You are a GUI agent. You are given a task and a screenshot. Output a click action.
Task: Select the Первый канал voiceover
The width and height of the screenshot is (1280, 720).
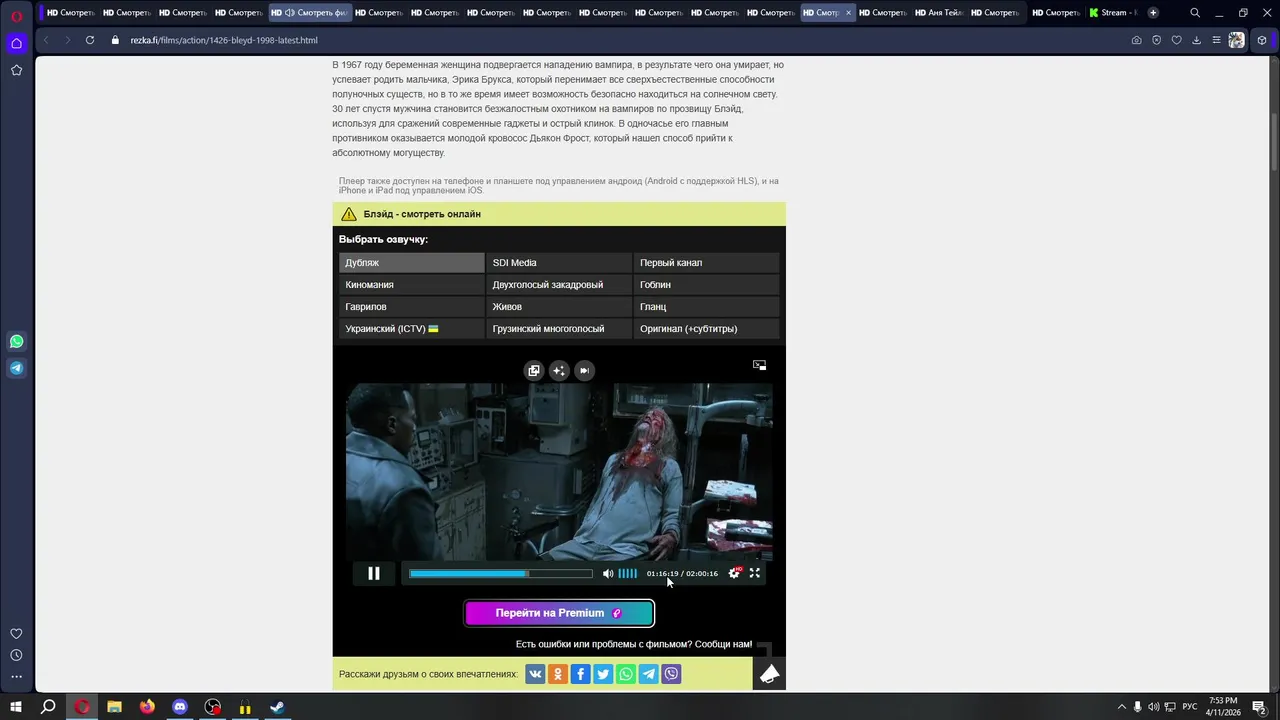[706, 263]
